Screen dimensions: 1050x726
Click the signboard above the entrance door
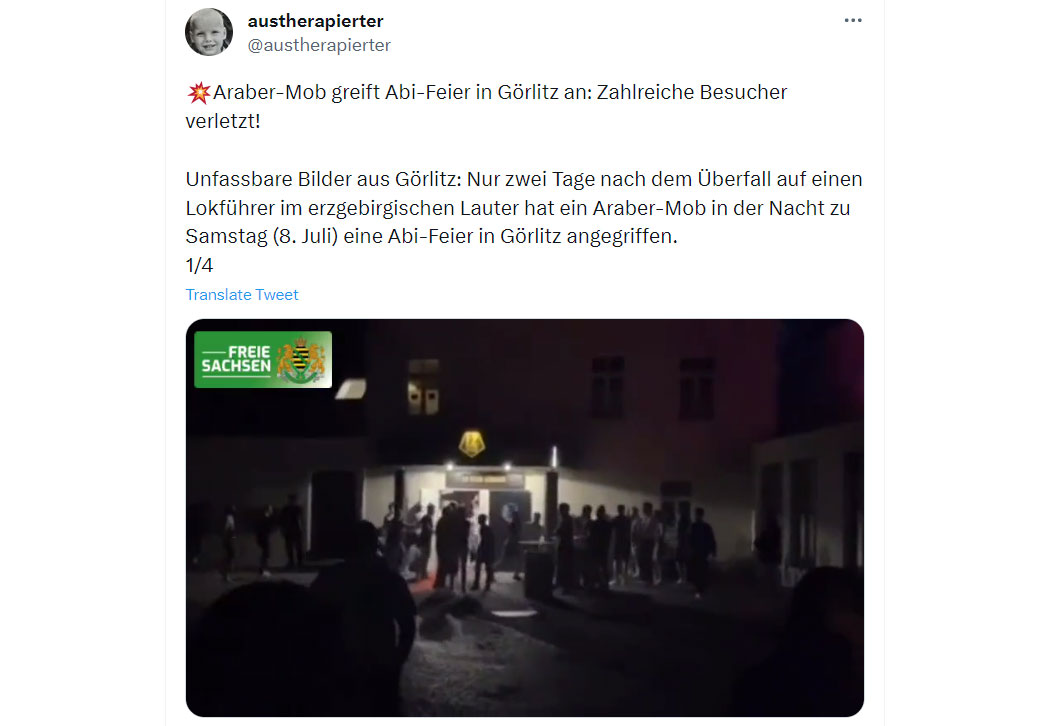pos(485,479)
